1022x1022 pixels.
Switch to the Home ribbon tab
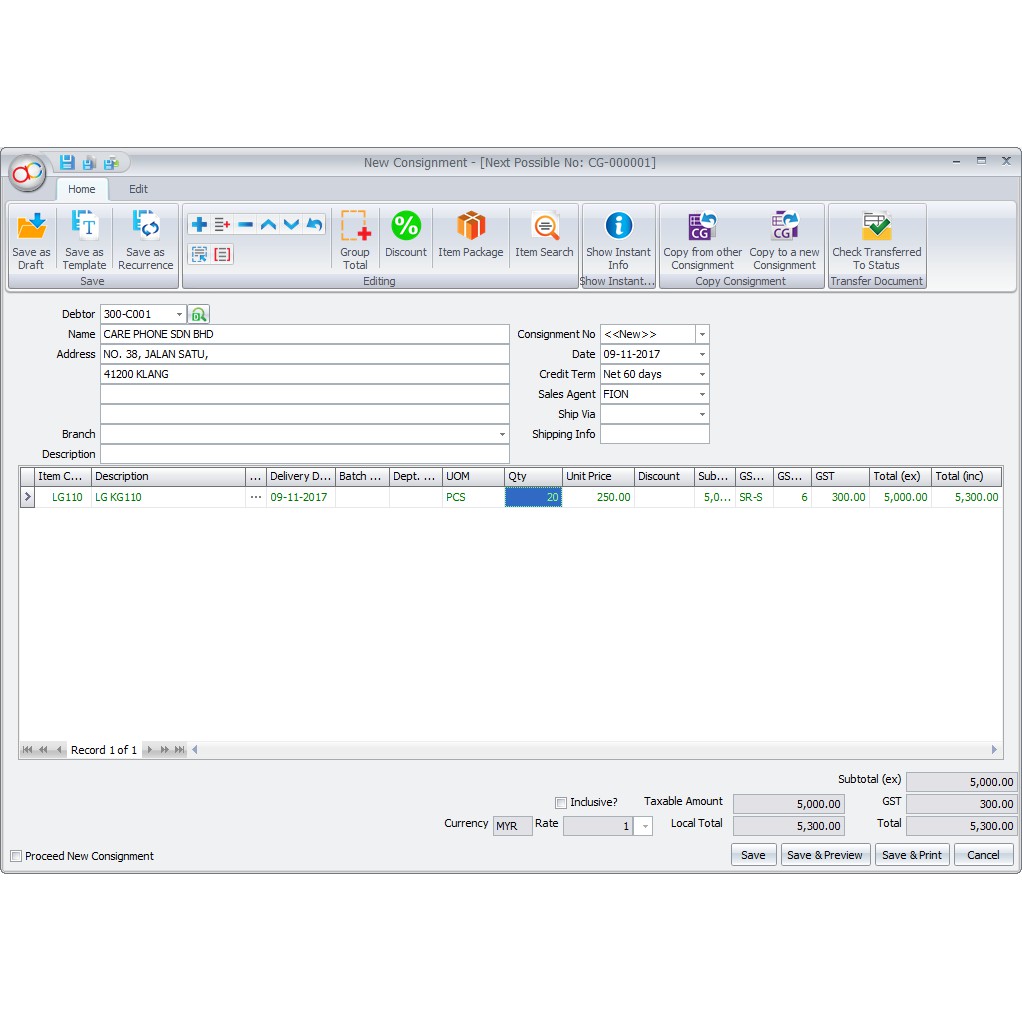pyautogui.click(x=81, y=189)
